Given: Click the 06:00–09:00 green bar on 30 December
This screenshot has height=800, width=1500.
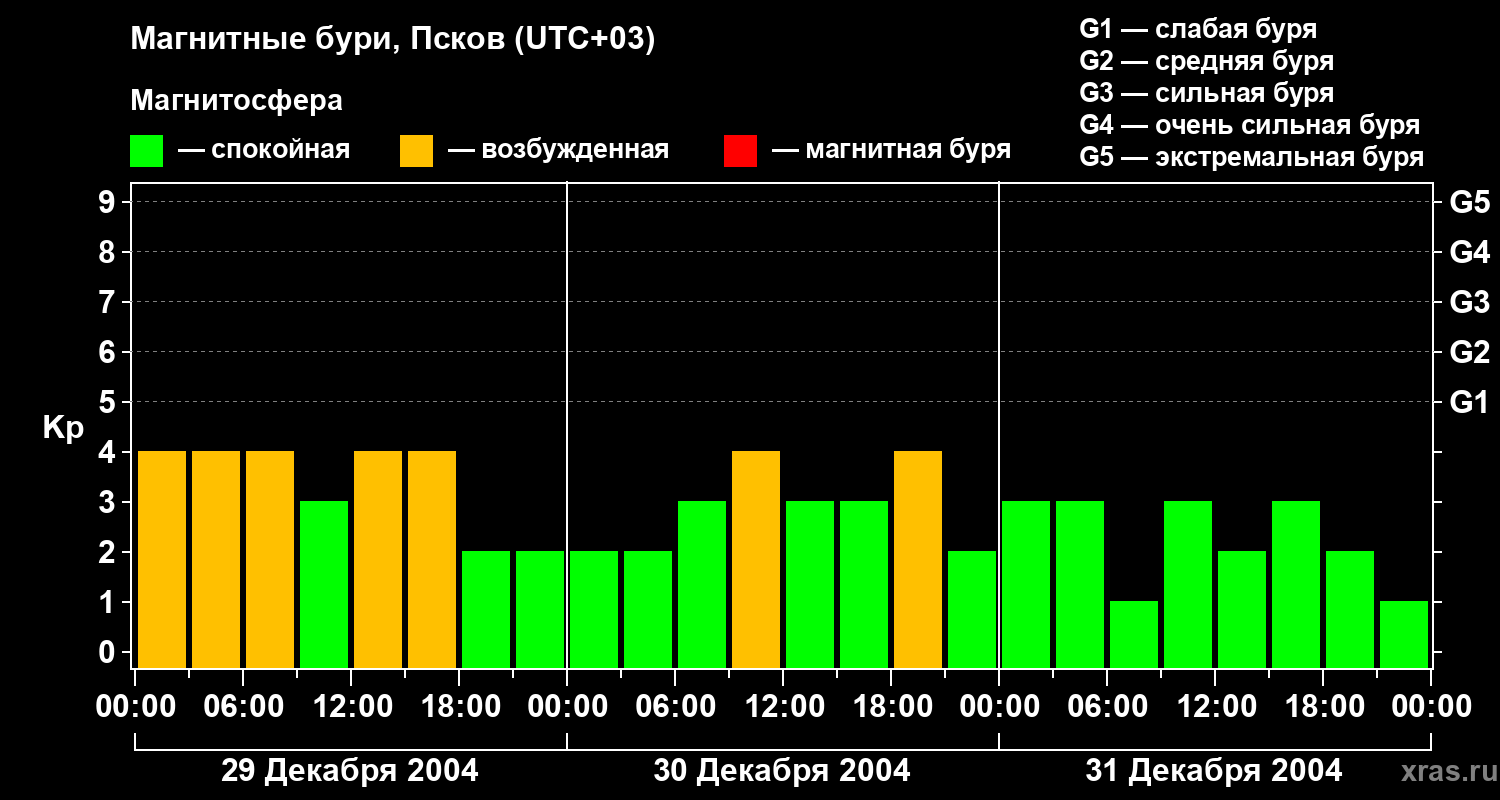Looking at the screenshot, I should pos(702,584).
